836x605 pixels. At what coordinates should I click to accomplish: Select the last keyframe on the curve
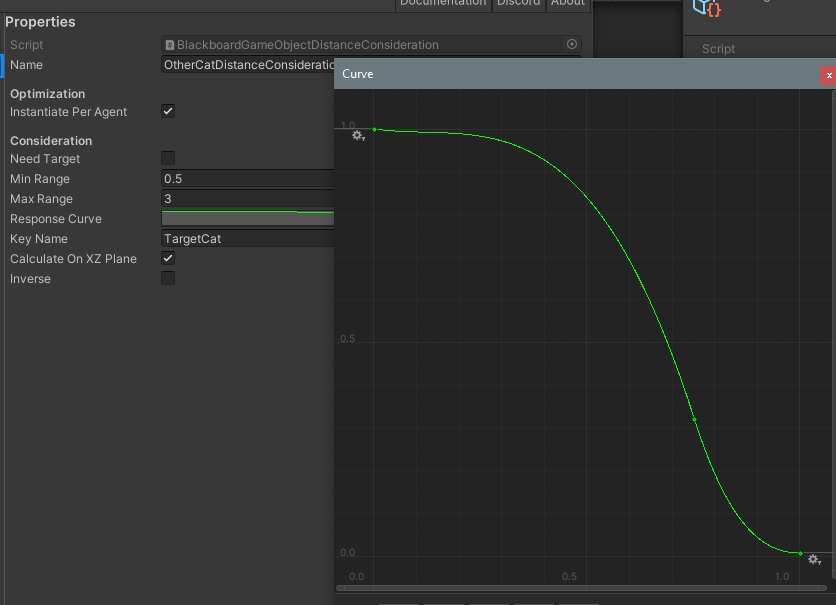pyautogui.click(x=801, y=553)
